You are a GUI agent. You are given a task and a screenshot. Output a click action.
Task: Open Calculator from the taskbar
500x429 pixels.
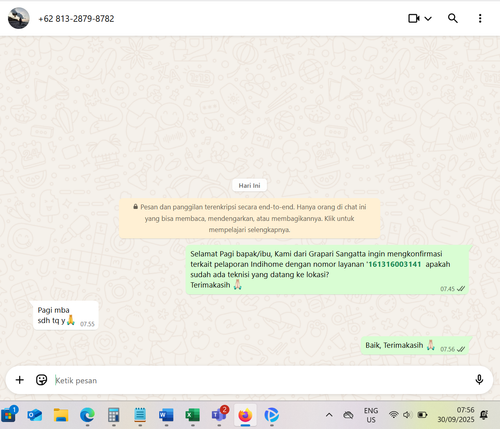pyautogui.click(x=114, y=415)
